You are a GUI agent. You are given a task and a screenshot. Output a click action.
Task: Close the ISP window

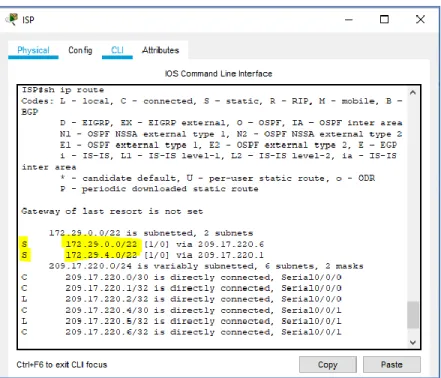point(420,19)
